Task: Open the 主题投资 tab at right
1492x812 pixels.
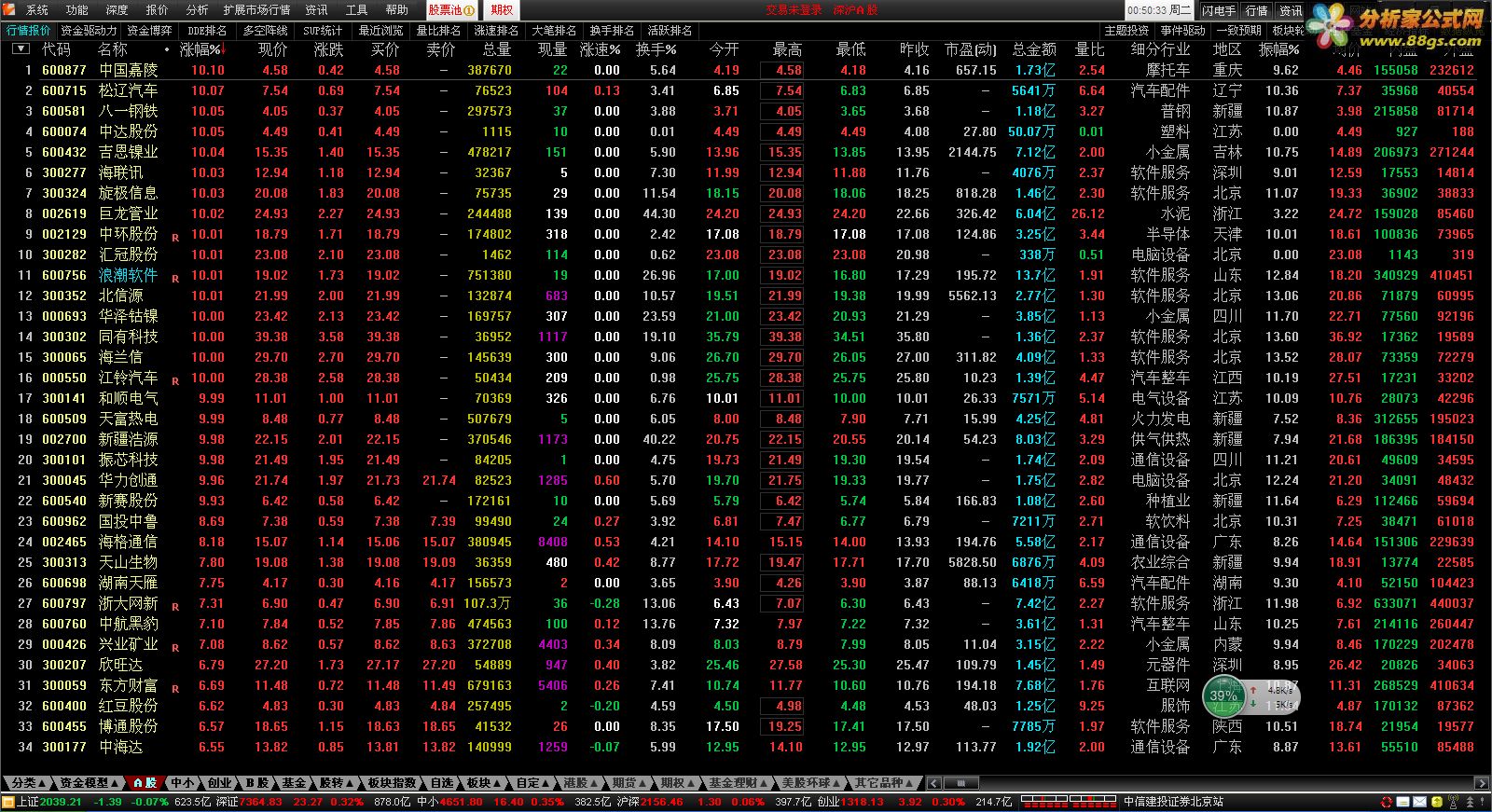Action: 1126,31
